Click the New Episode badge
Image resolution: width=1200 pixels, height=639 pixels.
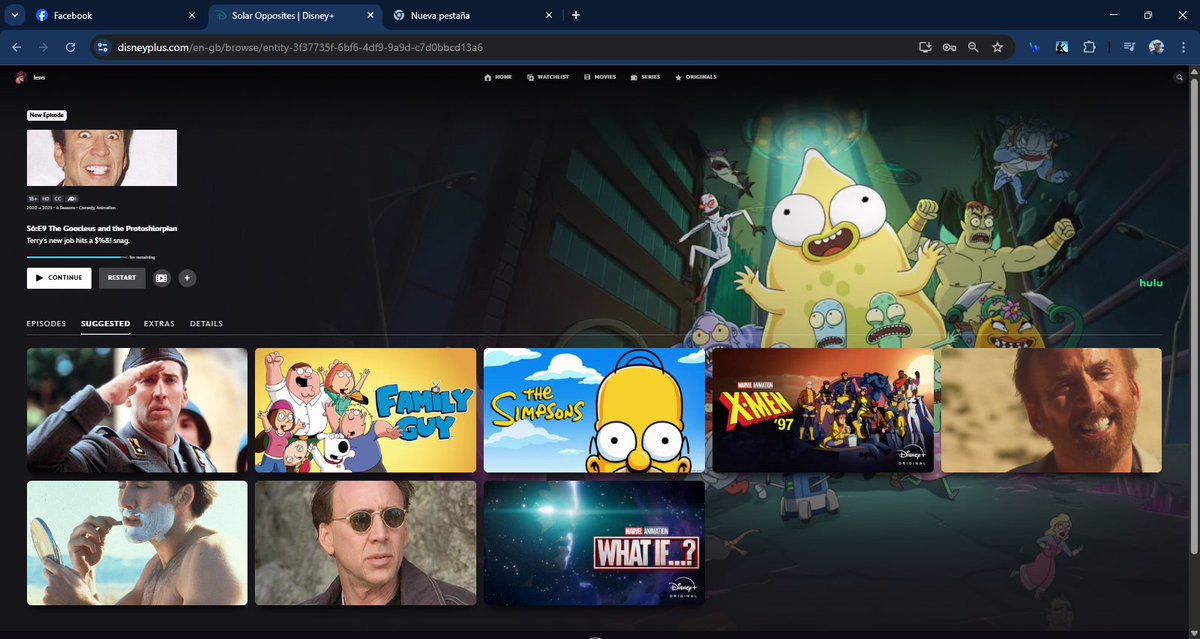point(46,115)
